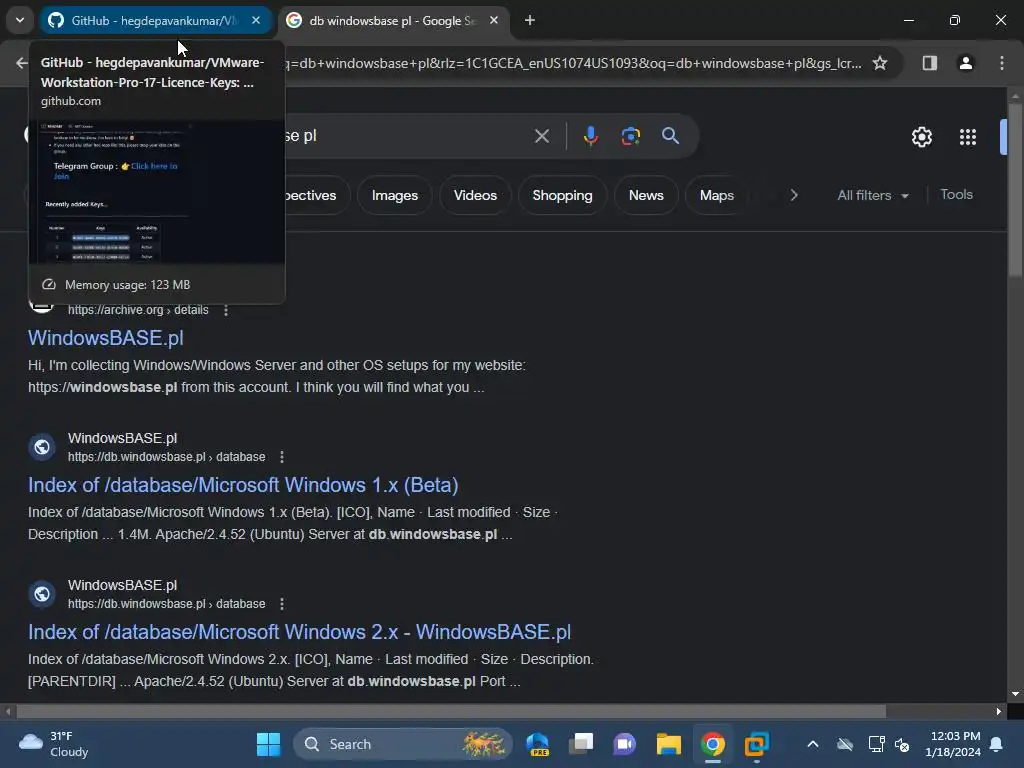Viewport: 1024px width, 768px height.
Task: Filter results by Shopping
Action: (562, 195)
